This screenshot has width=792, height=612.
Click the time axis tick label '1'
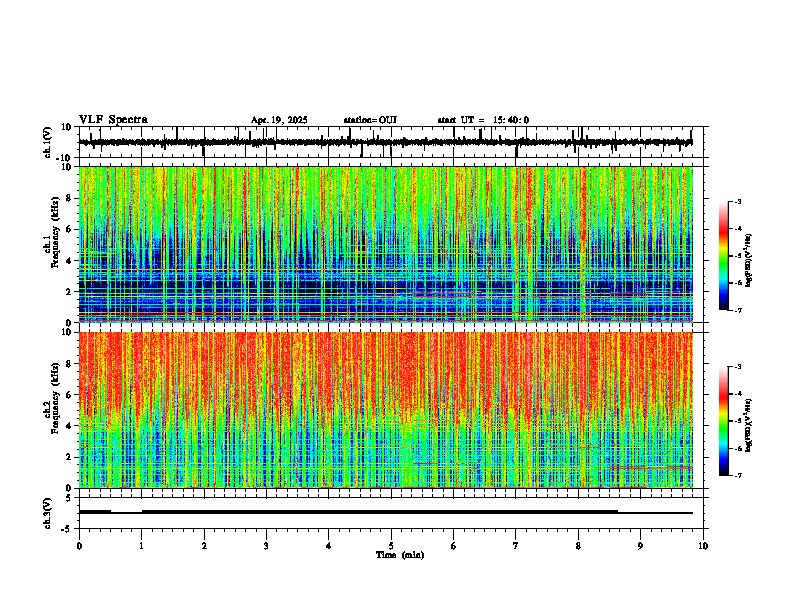click(x=142, y=546)
